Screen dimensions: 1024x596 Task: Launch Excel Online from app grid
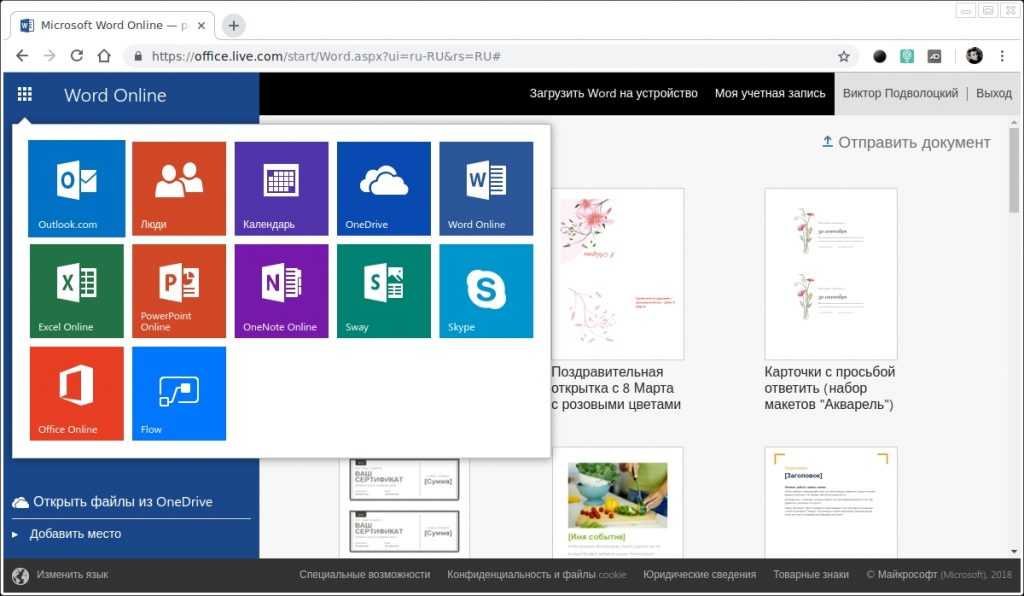77,291
